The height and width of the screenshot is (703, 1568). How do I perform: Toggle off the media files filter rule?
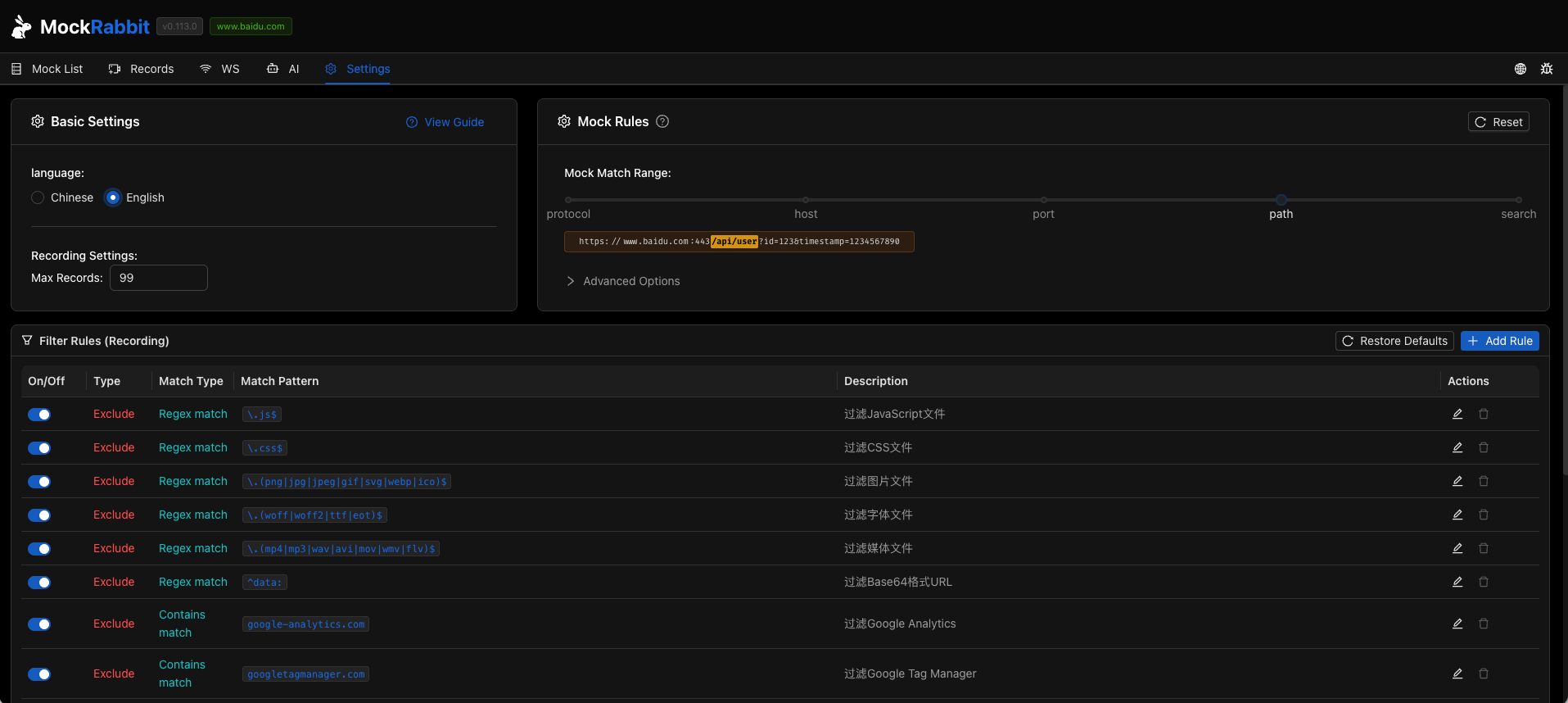point(39,549)
